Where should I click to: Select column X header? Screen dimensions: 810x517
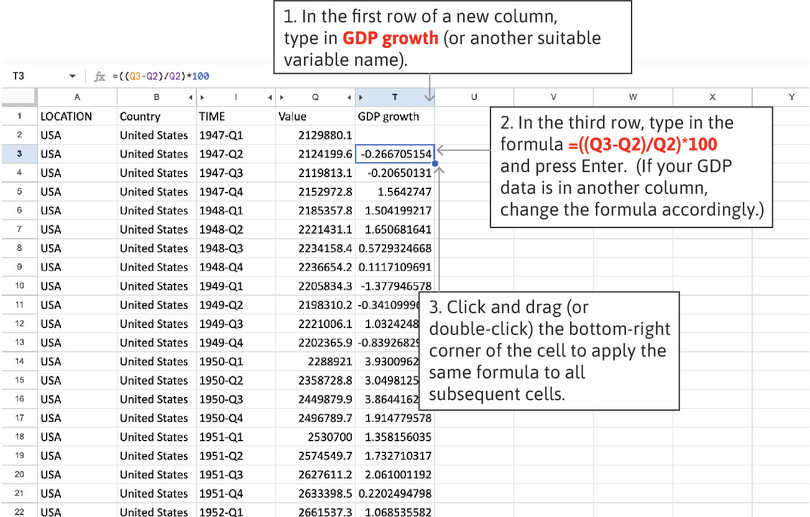(x=712, y=97)
